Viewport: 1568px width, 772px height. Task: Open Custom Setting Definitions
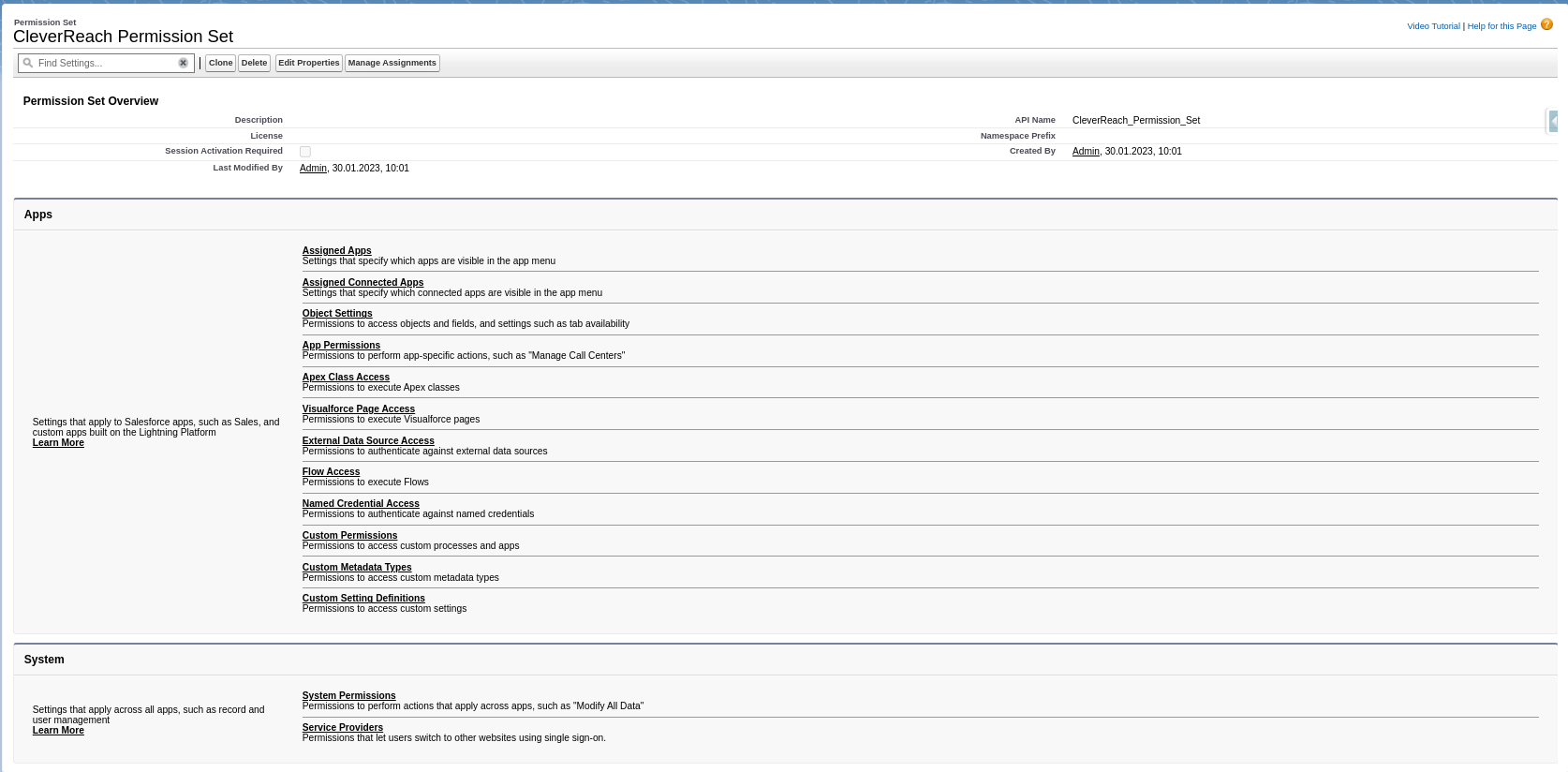[x=363, y=599]
